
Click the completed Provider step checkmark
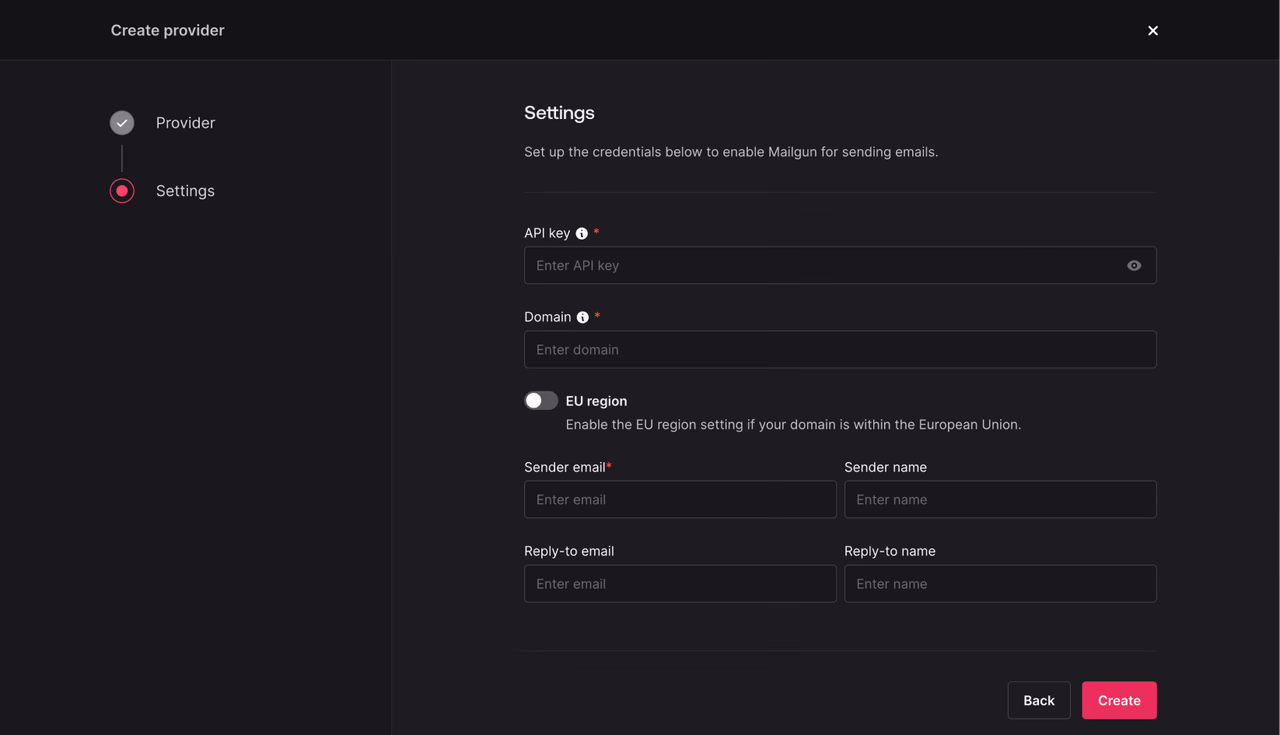(122, 122)
